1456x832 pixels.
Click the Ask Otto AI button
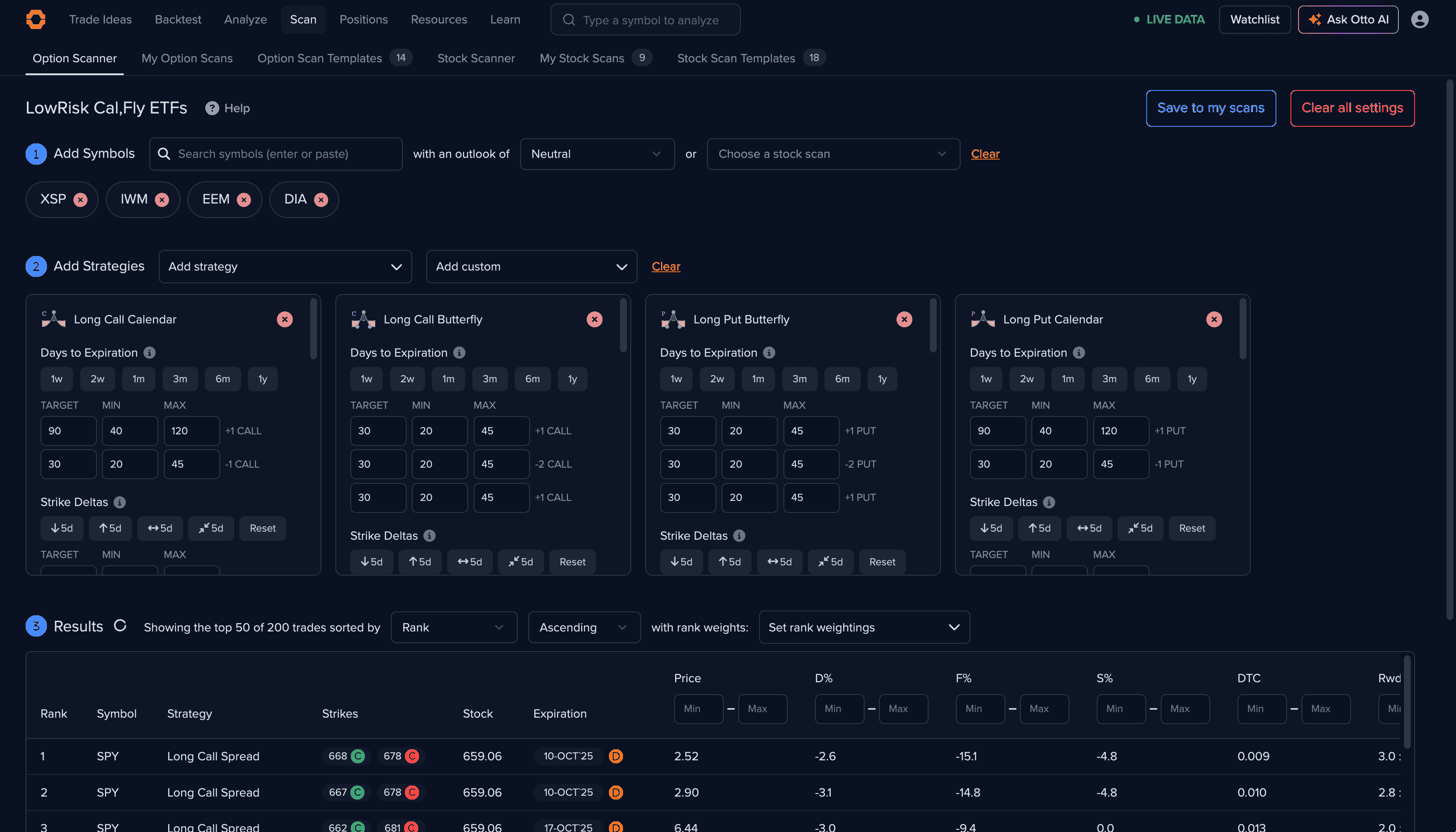pos(1348,20)
